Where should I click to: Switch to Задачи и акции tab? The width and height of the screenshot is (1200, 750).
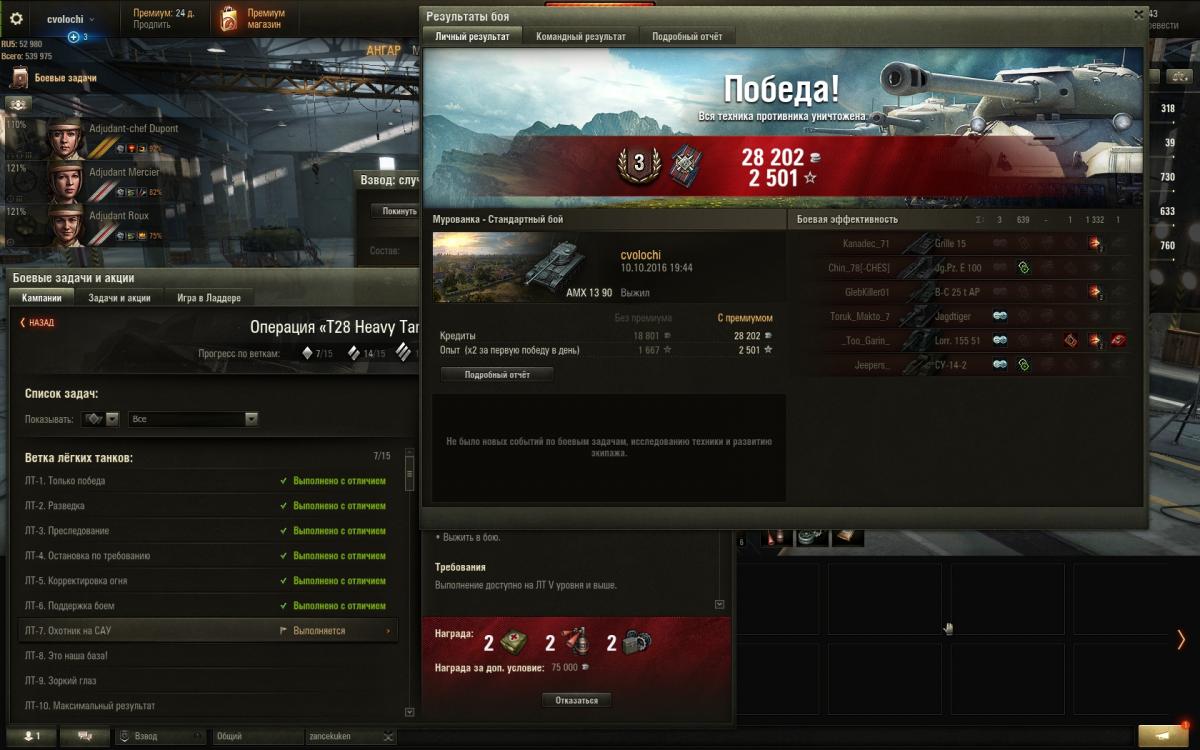point(119,298)
